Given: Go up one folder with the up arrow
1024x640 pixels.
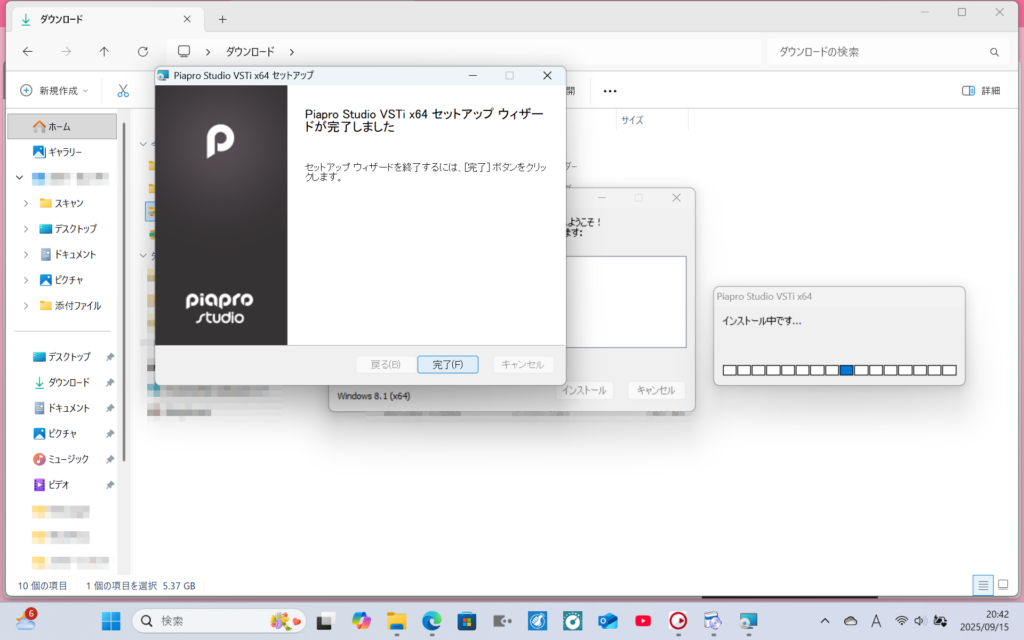Looking at the screenshot, I should 104,52.
